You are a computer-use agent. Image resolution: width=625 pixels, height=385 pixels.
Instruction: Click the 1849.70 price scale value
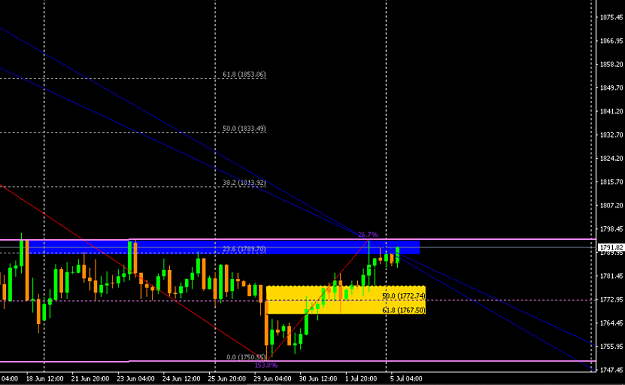click(x=611, y=88)
